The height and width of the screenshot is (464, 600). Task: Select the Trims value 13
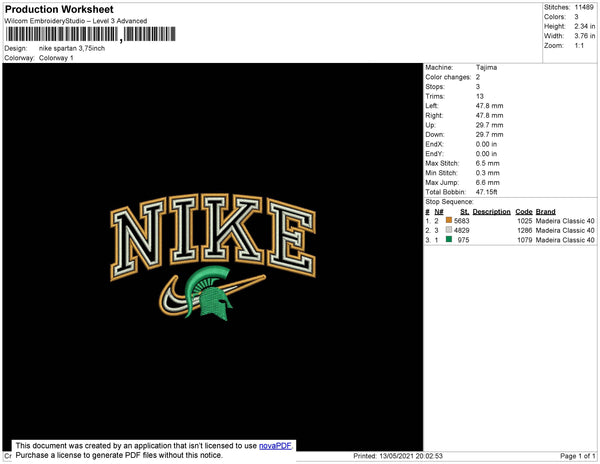[x=480, y=96]
